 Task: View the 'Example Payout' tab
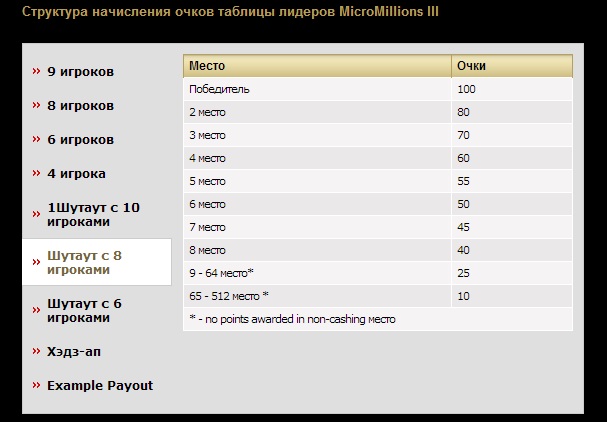coord(100,386)
